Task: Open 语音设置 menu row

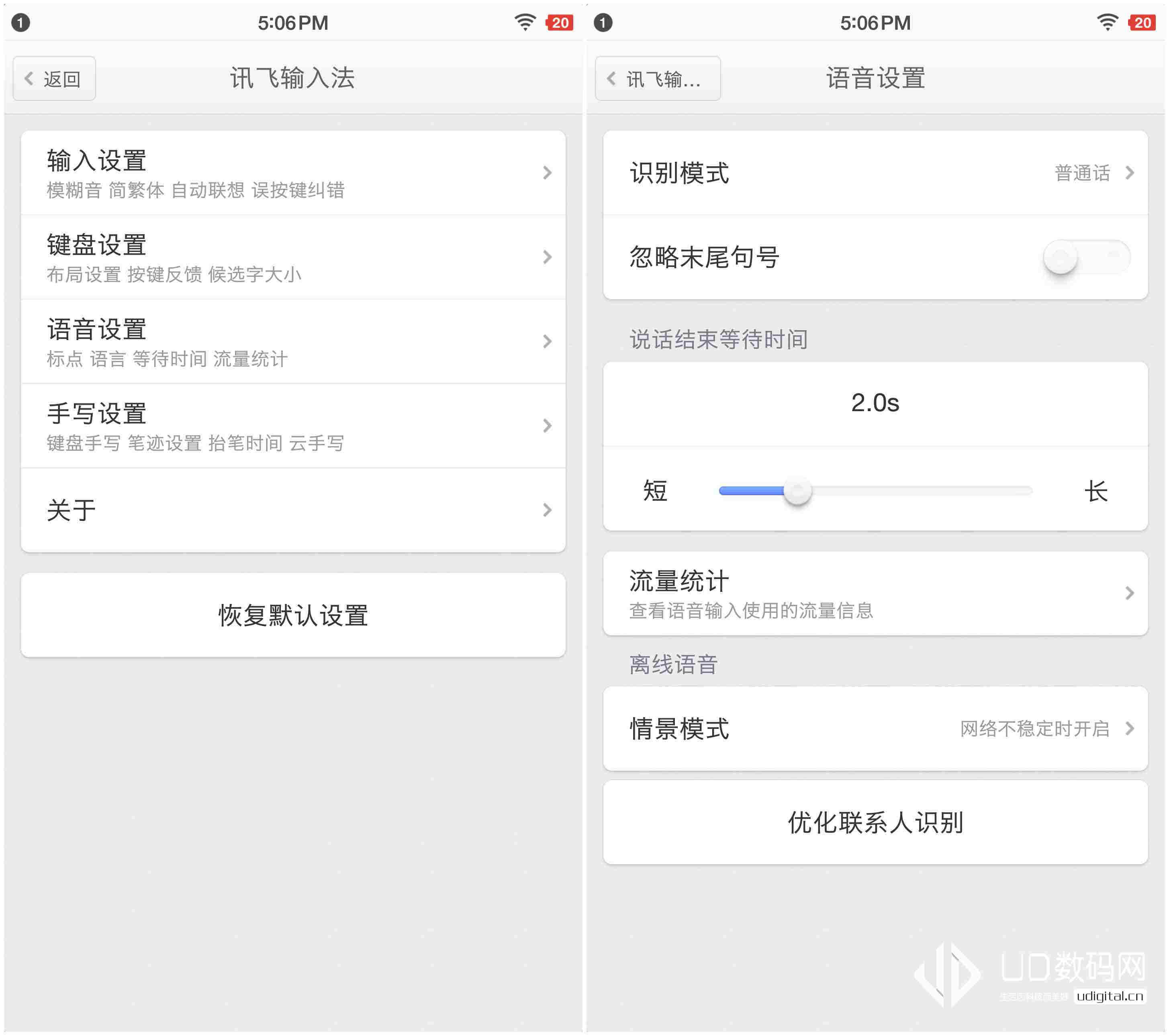Action: (x=293, y=341)
